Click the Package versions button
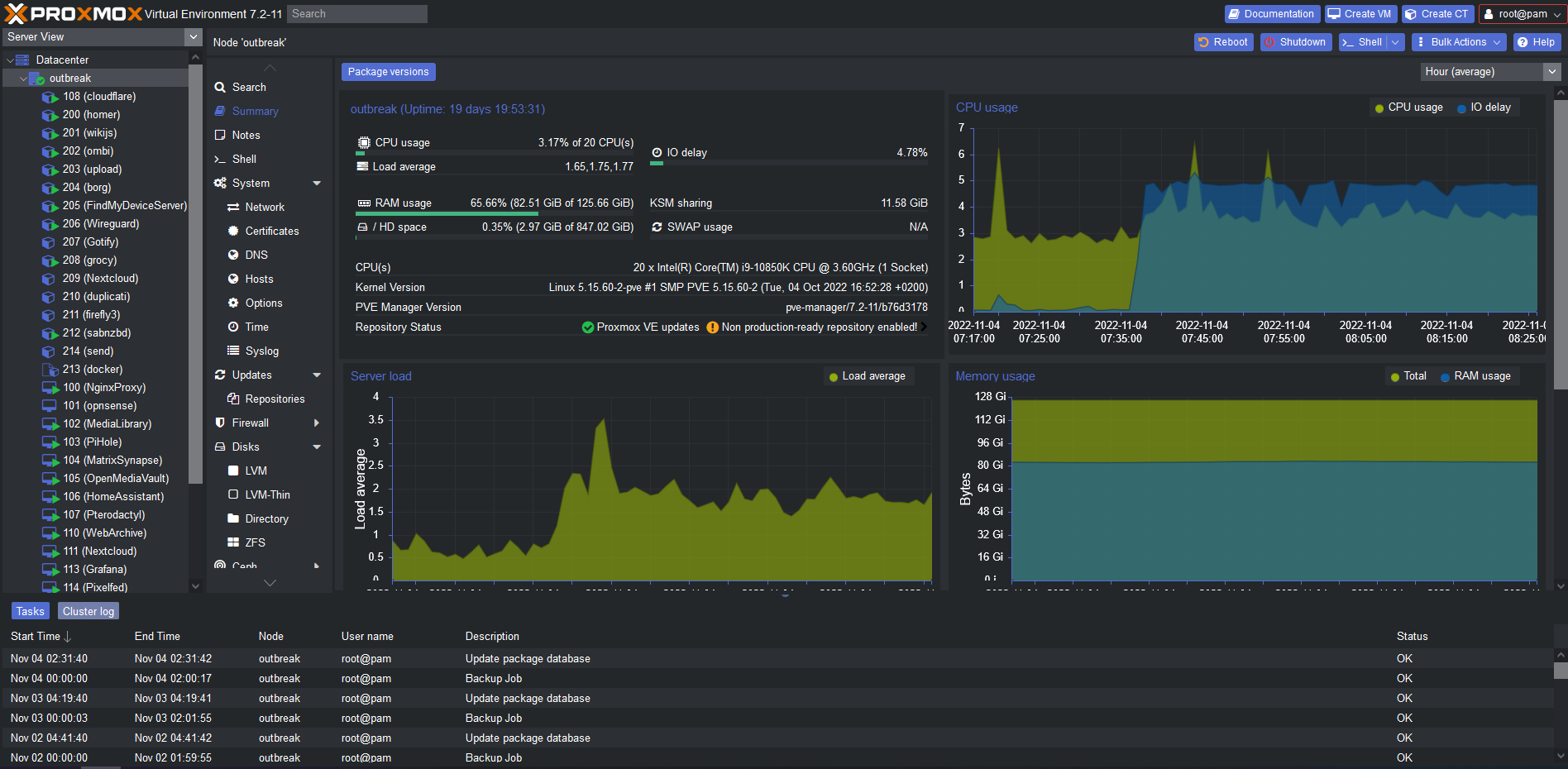 pyautogui.click(x=389, y=72)
